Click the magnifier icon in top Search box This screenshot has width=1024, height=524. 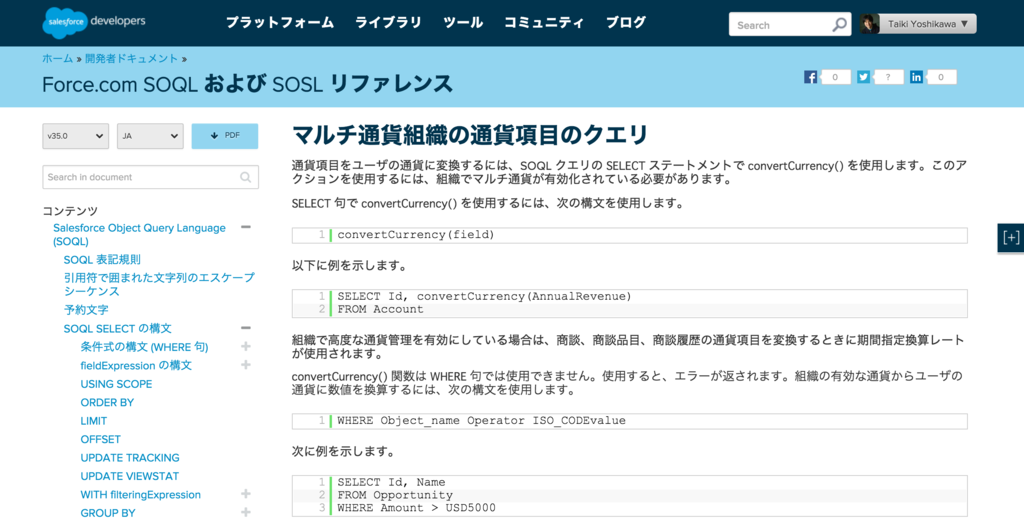[839, 25]
